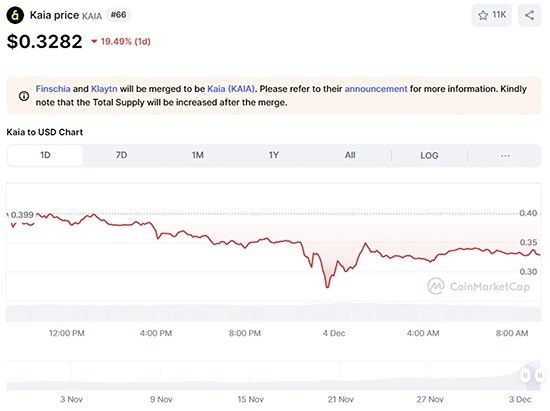Screen dimensions: 550x411
Task: Show the All time chart range
Action: tap(350, 155)
